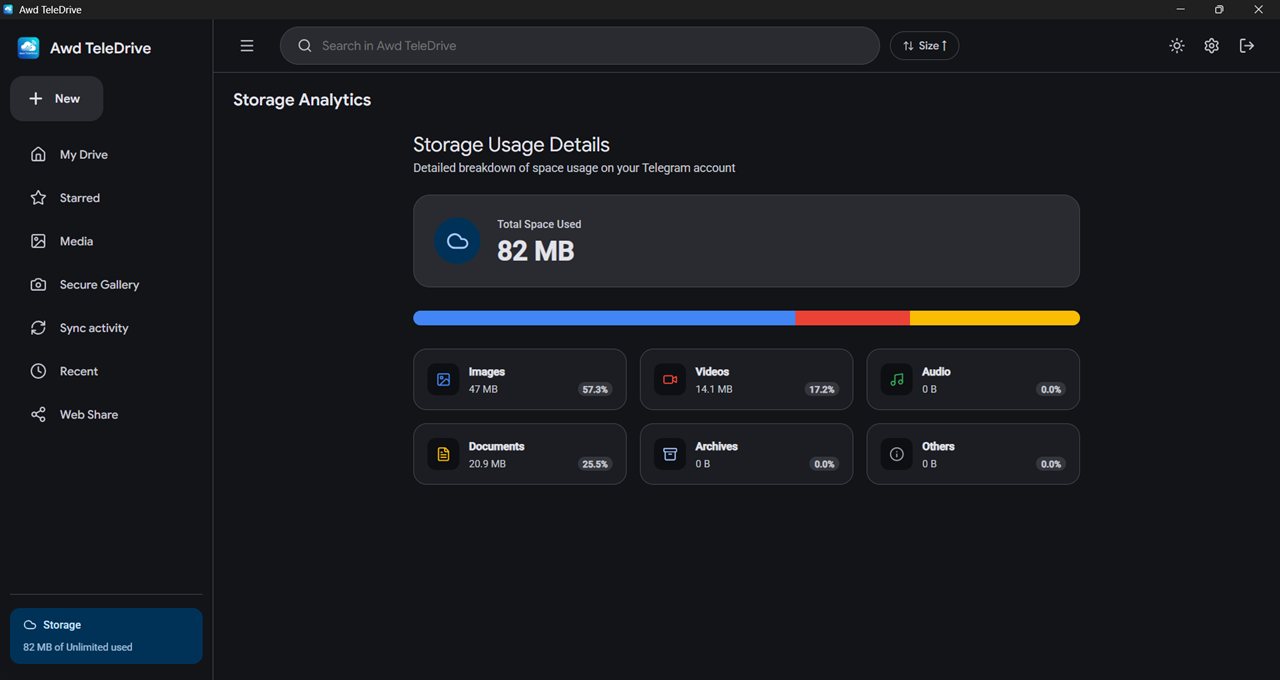Open the Videos storage card
Image resolution: width=1280 pixels, height=680 pixels.
tap(746, 379)
